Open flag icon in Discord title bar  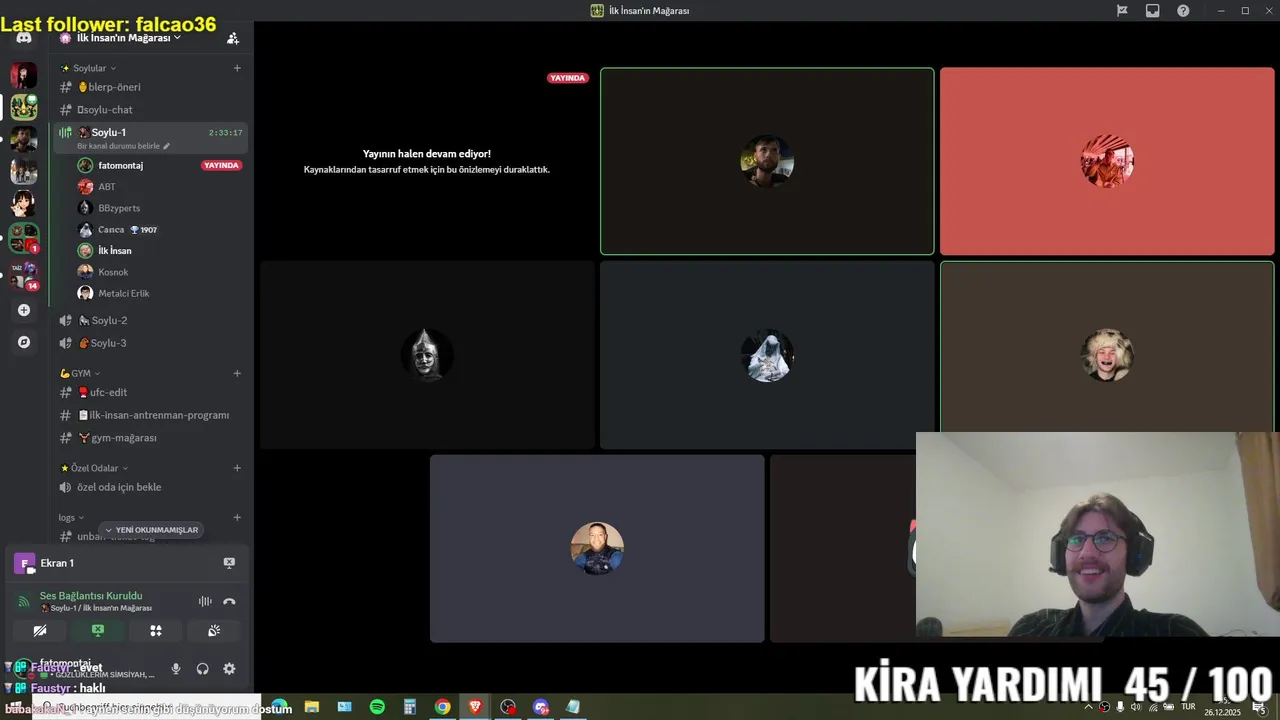(x=1122, y=11)
